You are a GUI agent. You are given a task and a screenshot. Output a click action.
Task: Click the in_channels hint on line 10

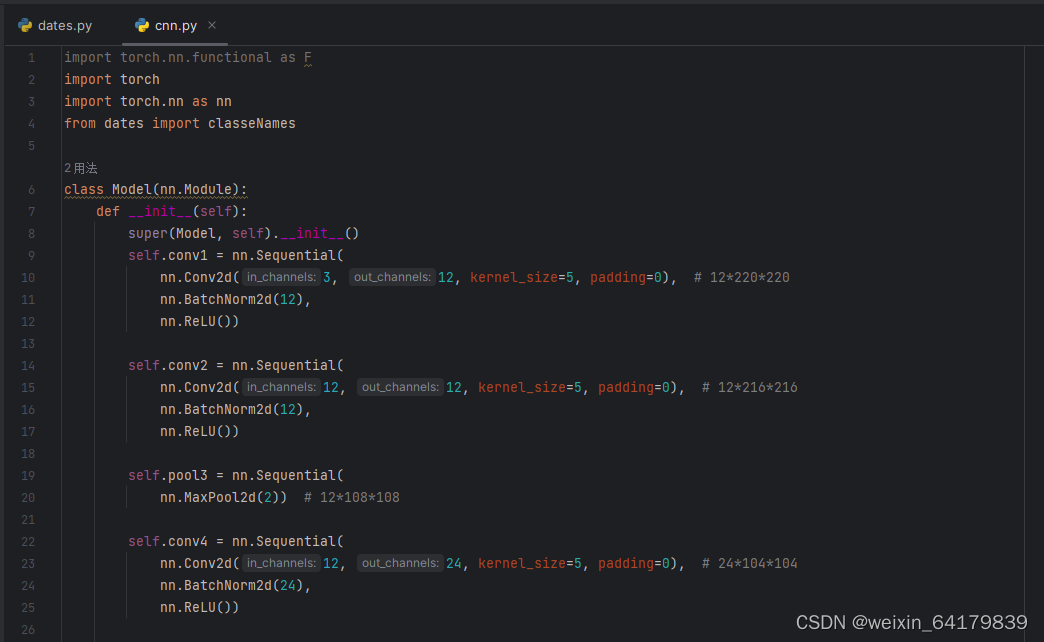[281, 277]
